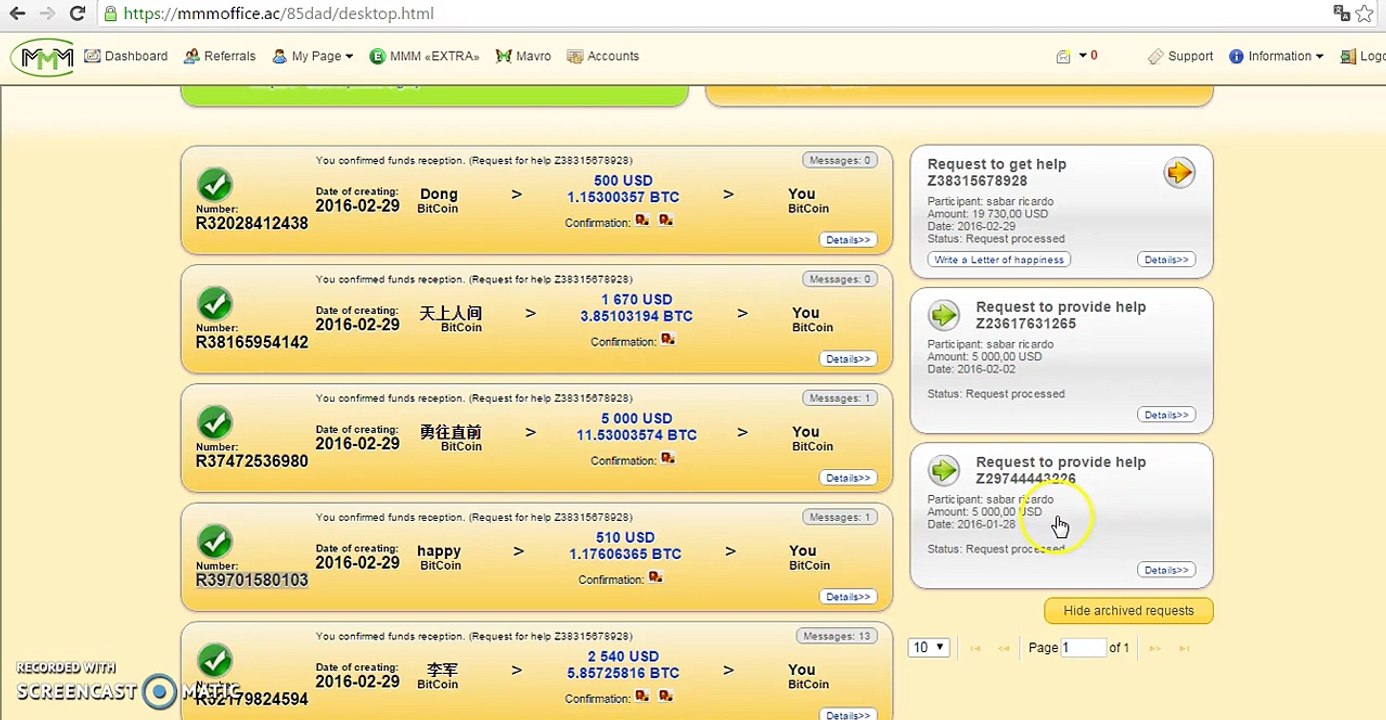Click Details on request Z38315678928
This screenshot has width=1386, height=720.
coord(1166,260)
